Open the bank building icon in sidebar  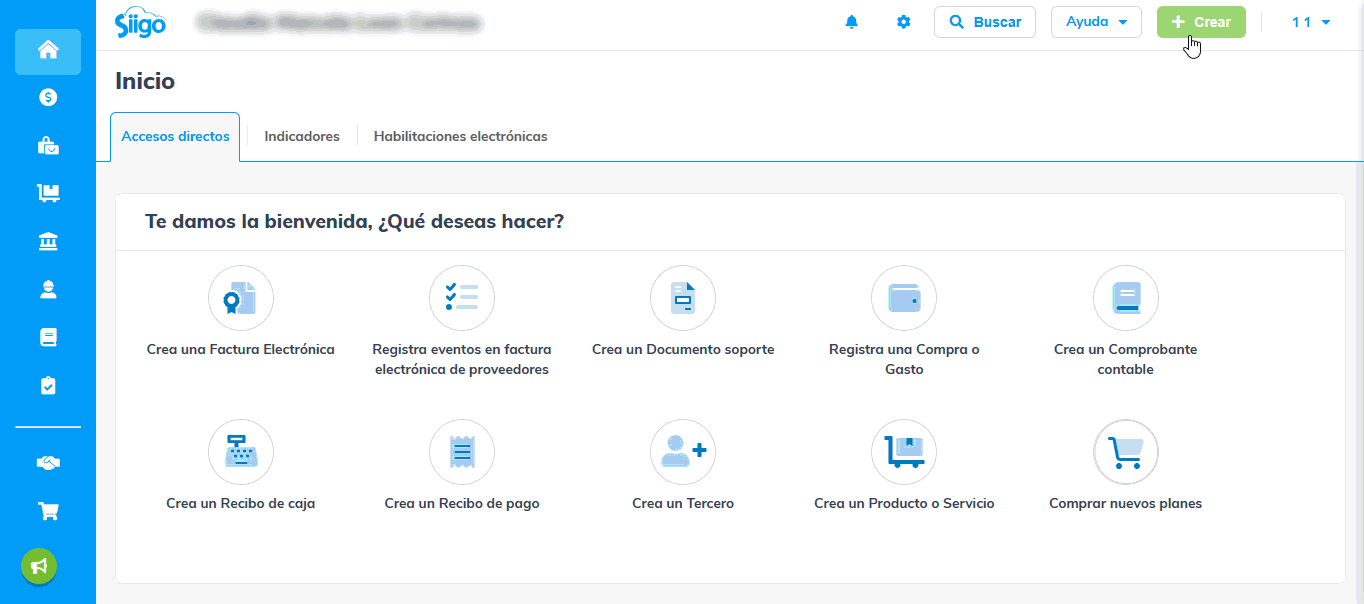coord(48,241)
